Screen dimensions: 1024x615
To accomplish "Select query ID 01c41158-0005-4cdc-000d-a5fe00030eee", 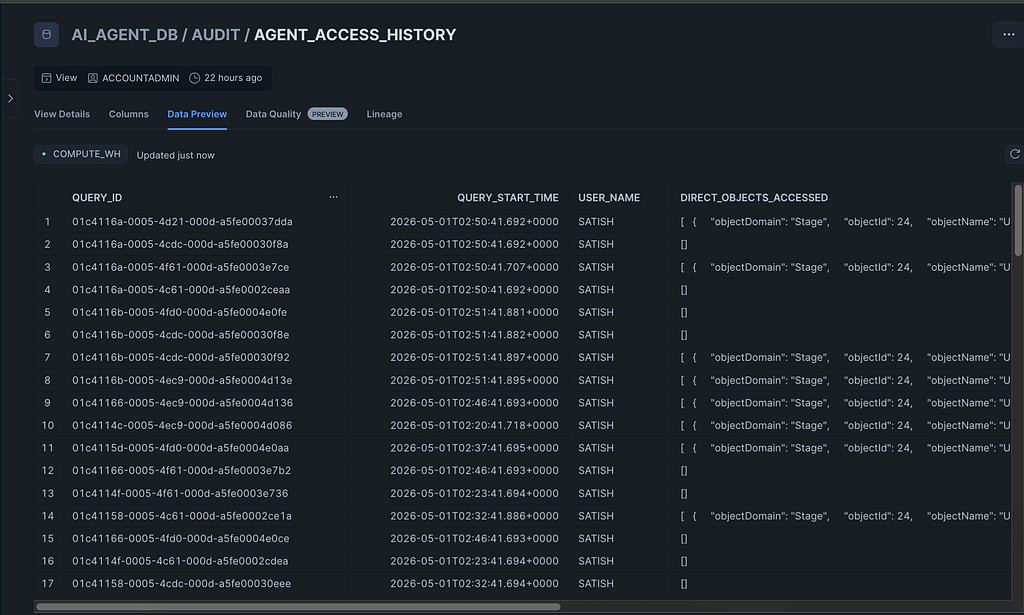I will tap(182, 584).
